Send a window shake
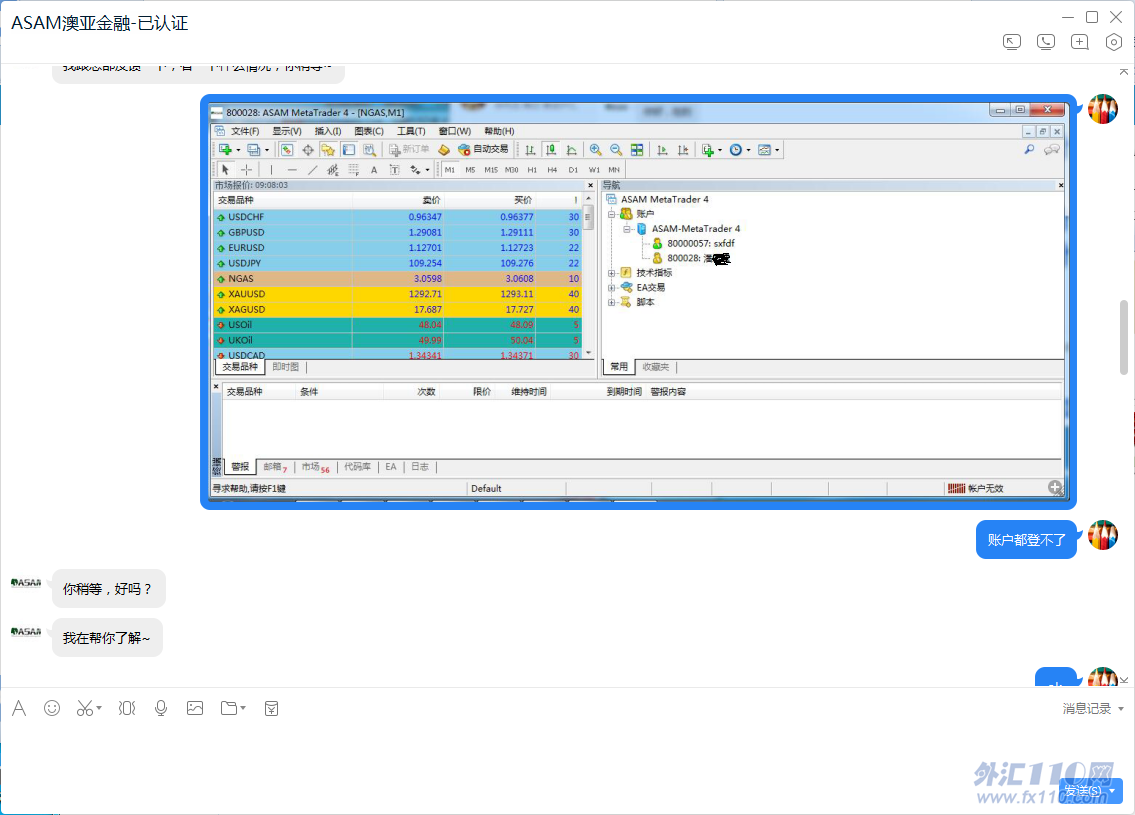Screen dimensions: 1135x815 pos(127,708)
